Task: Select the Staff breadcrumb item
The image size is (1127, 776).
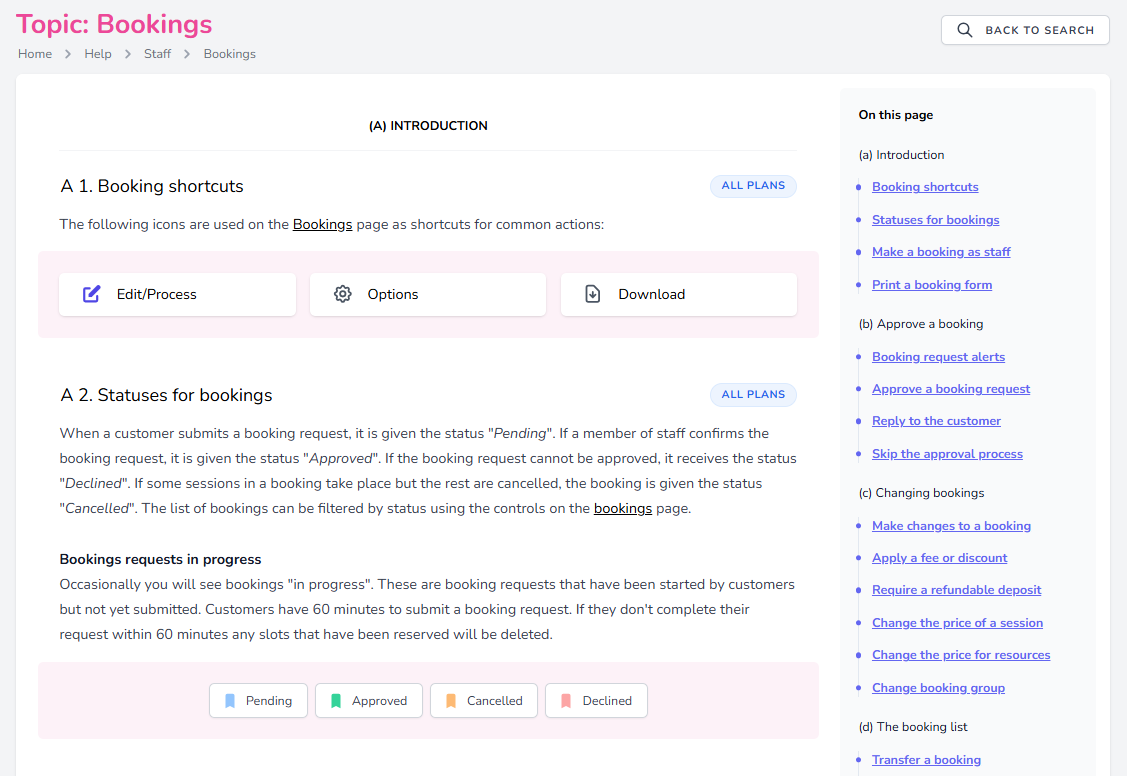Action: (156, 53)
